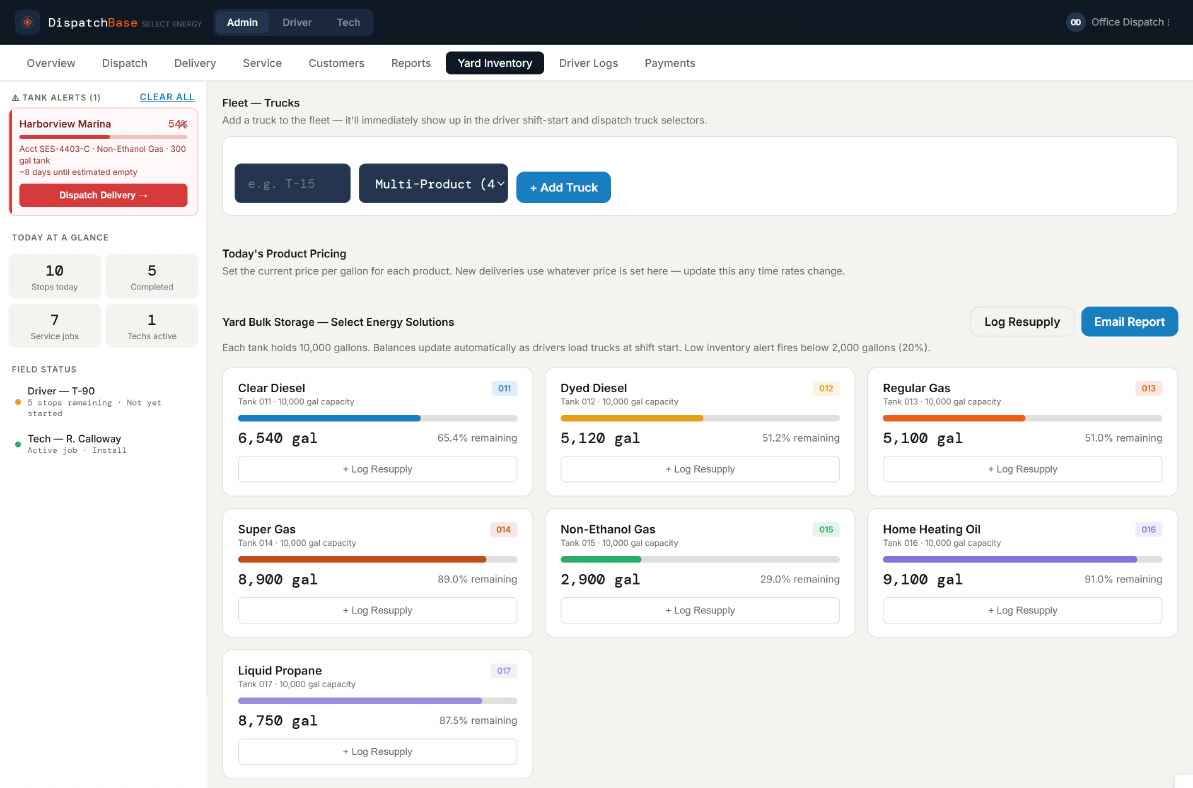
Task: Click the 2,900 gal value
Action: click(600, 580)
